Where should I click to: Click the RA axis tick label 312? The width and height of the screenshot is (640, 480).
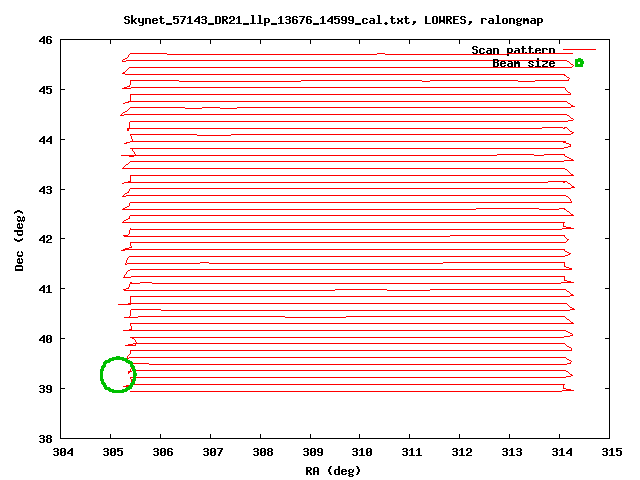(462, 452)
